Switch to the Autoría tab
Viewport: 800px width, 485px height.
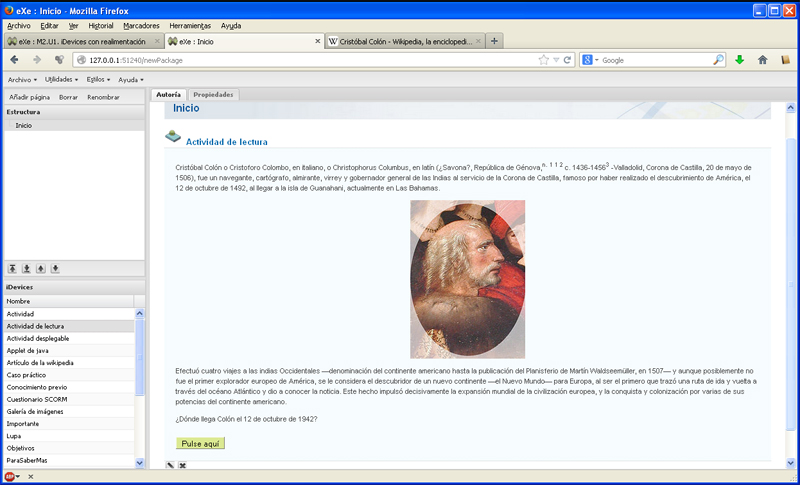click(x=168, y=95)
